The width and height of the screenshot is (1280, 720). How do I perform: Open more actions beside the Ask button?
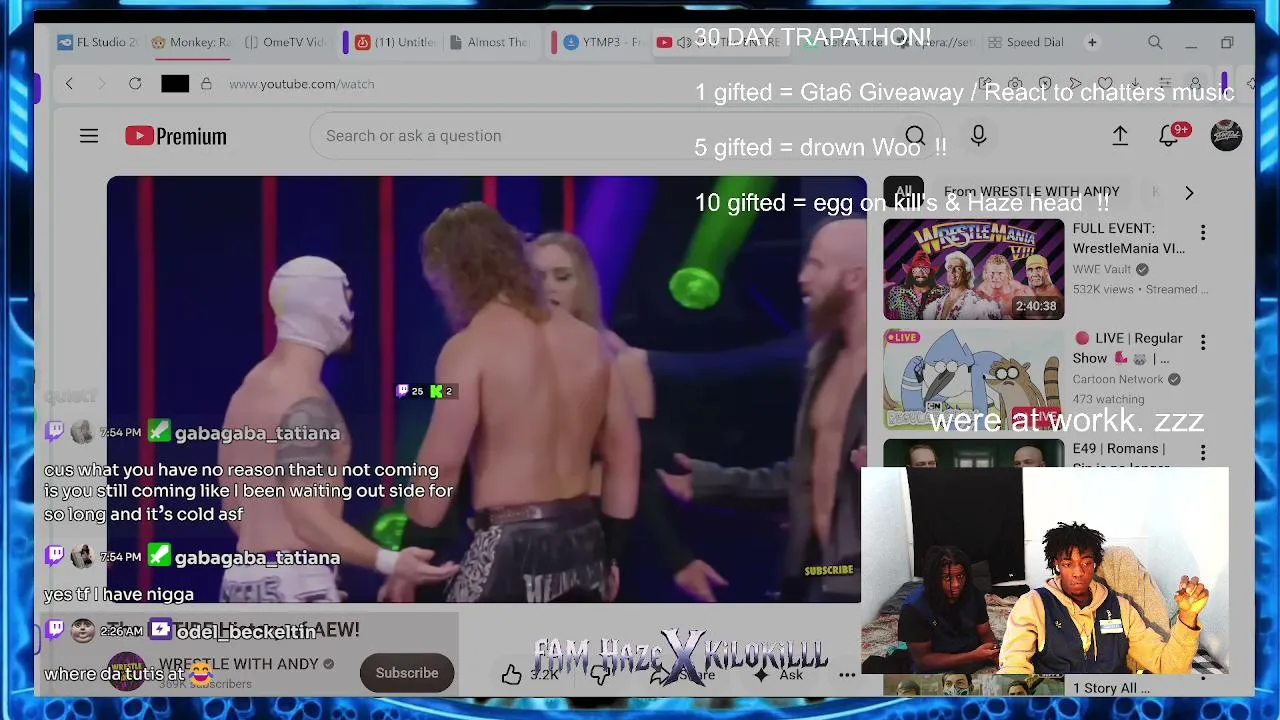(x=847, y=675)
